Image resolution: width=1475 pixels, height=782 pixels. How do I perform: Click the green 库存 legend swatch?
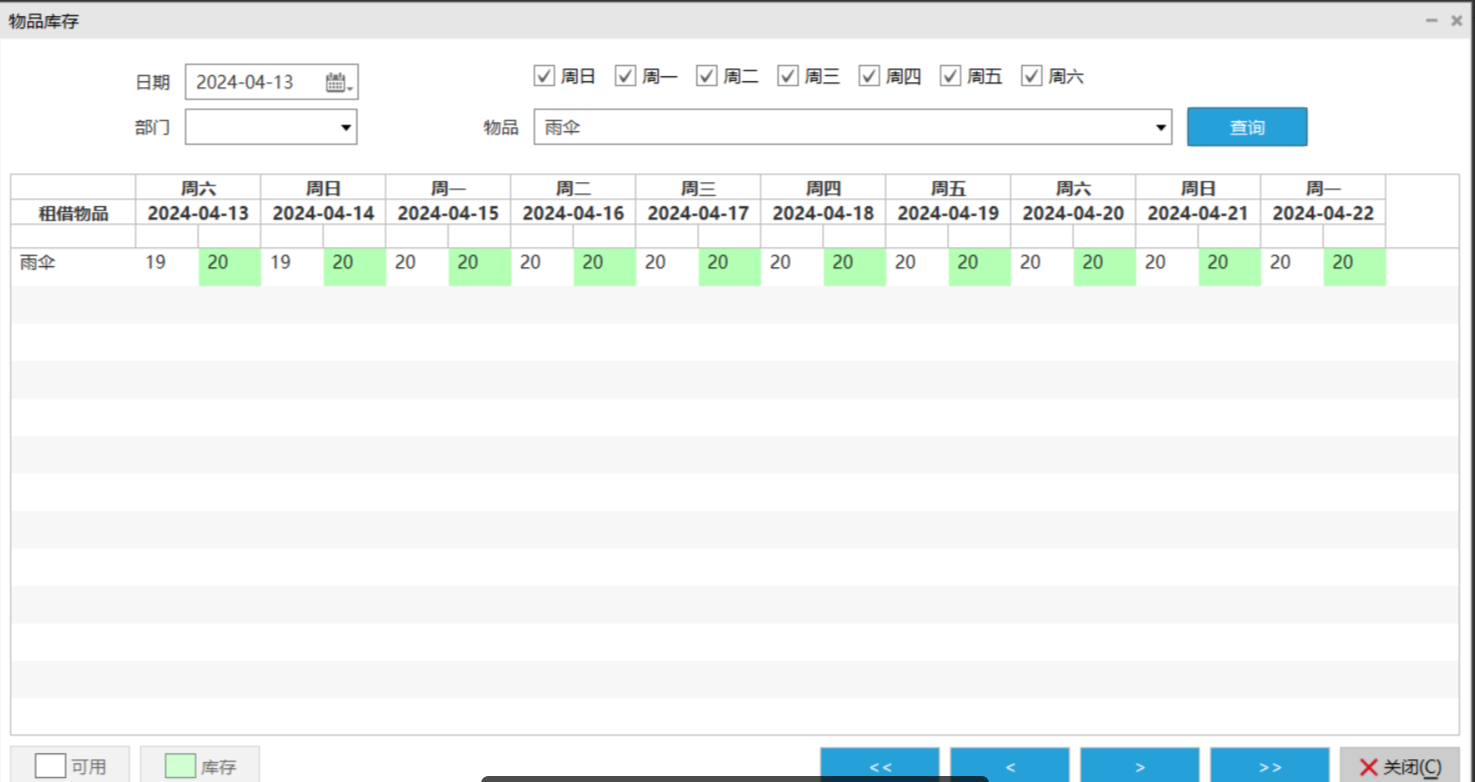coord(180,766)
